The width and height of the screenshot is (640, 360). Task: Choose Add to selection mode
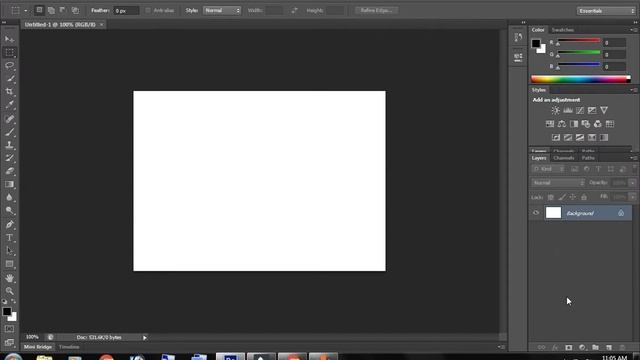click(51, 10)
